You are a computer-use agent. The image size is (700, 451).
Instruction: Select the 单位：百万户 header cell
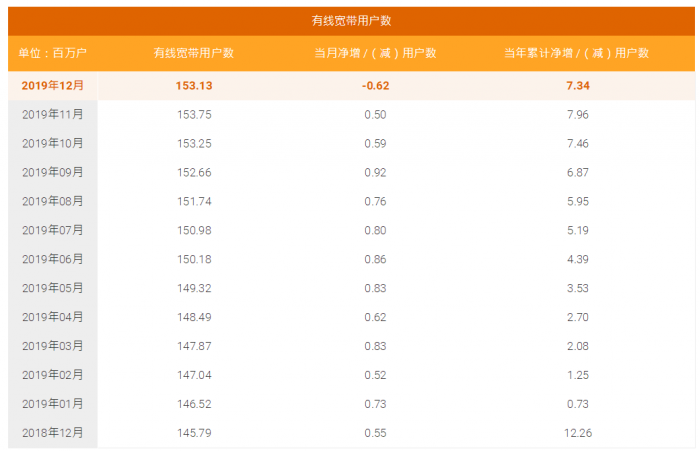coord(53,53)
